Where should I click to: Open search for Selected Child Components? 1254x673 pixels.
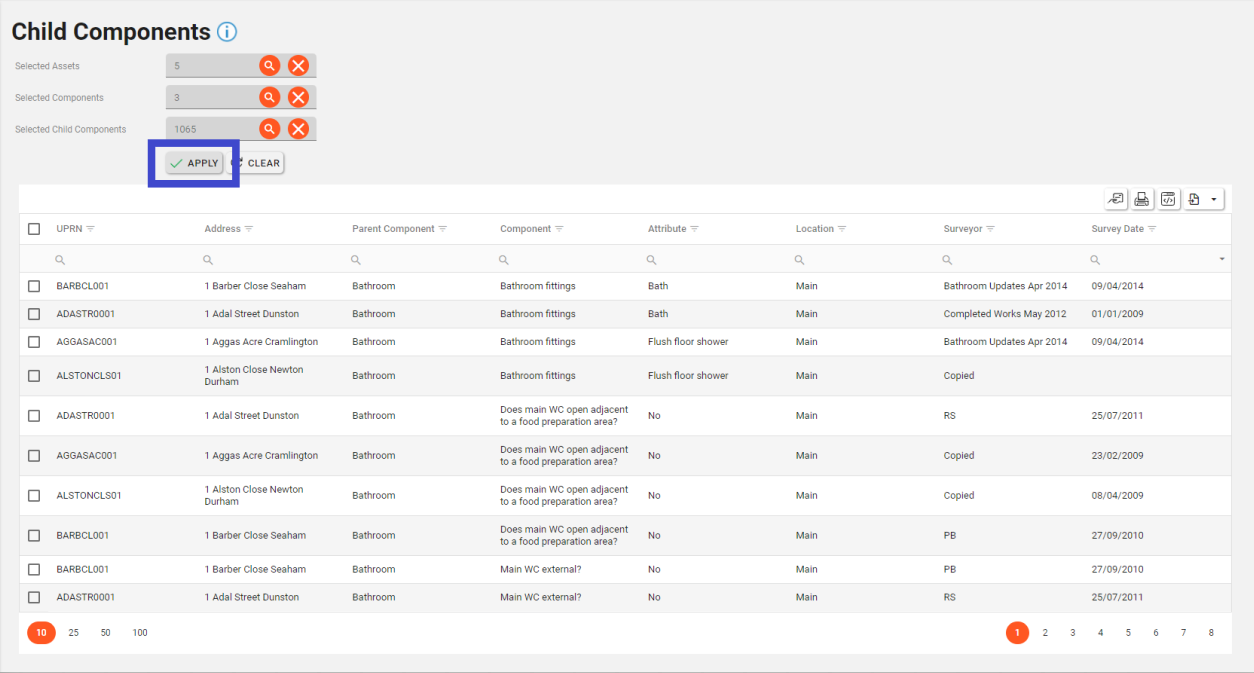[x=269, y=129]
